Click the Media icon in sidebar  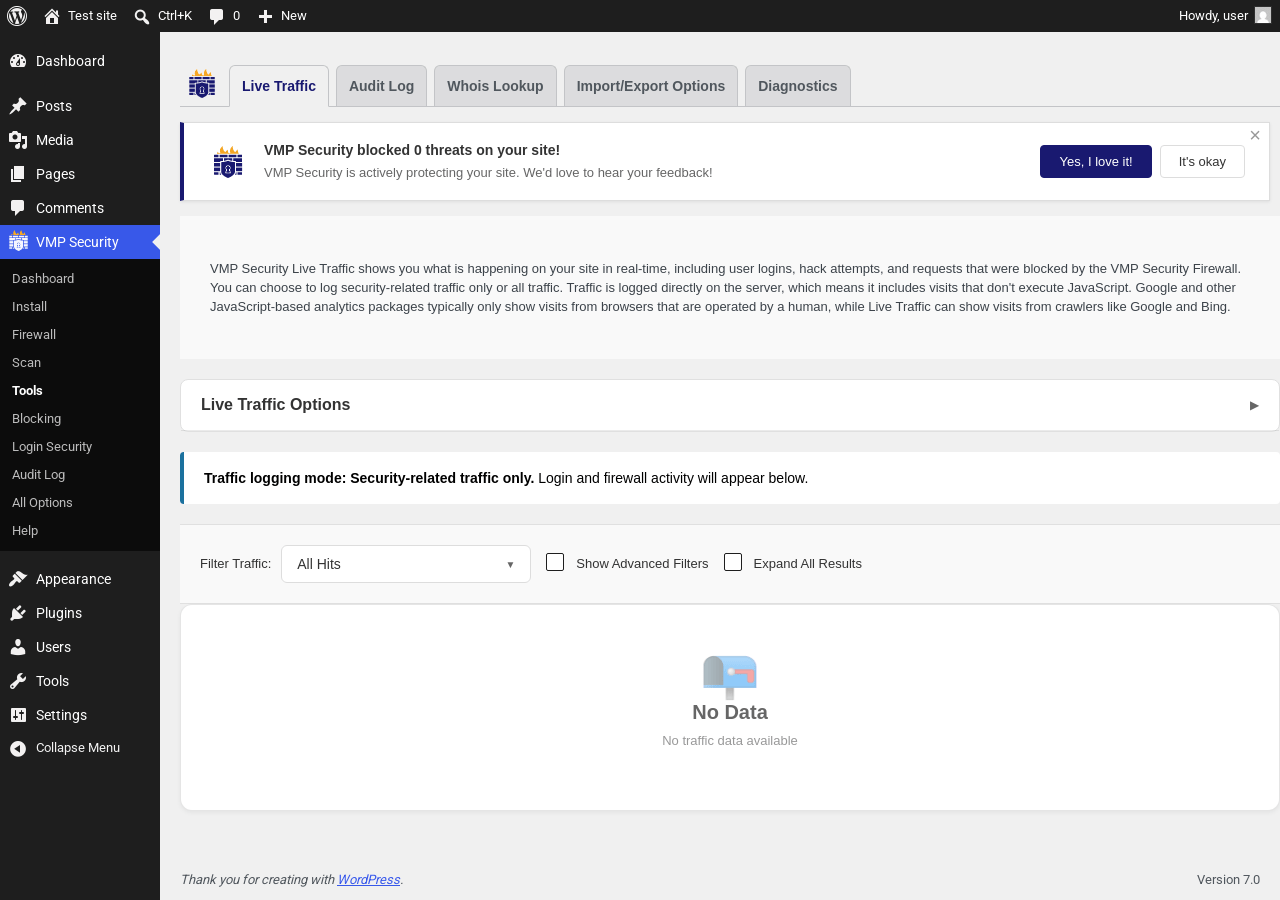[x=18, y=140]
